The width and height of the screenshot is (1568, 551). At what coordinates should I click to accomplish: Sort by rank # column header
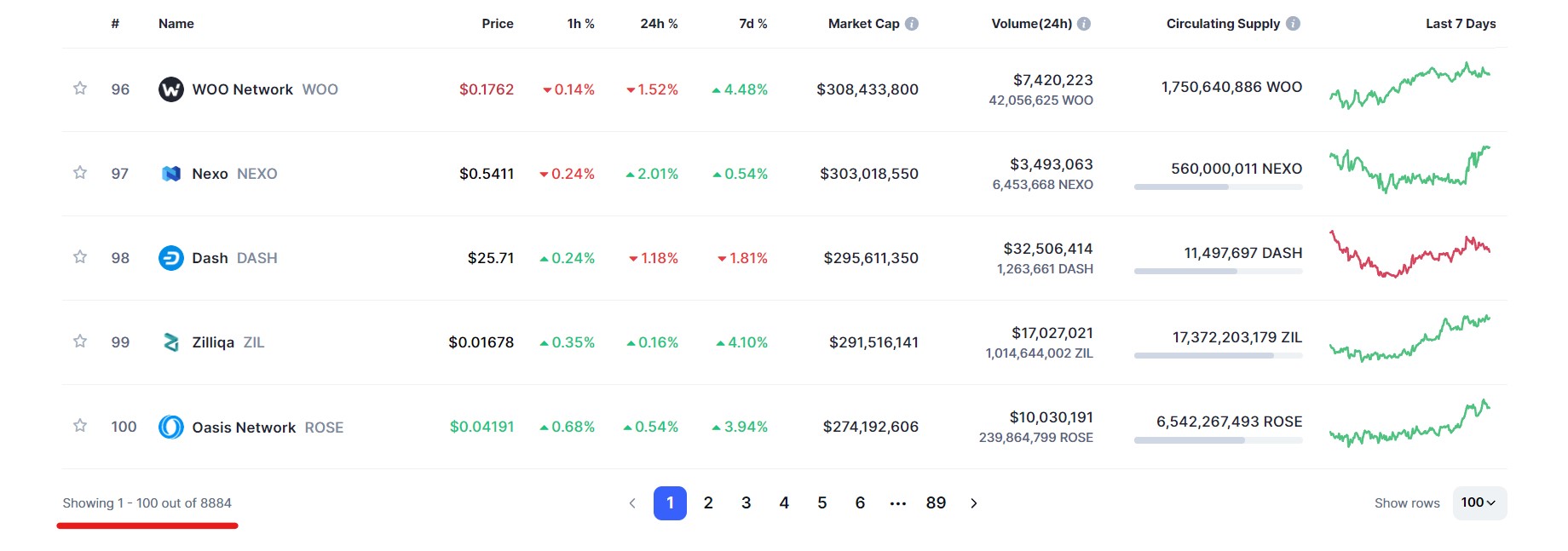tap(115, 24)
